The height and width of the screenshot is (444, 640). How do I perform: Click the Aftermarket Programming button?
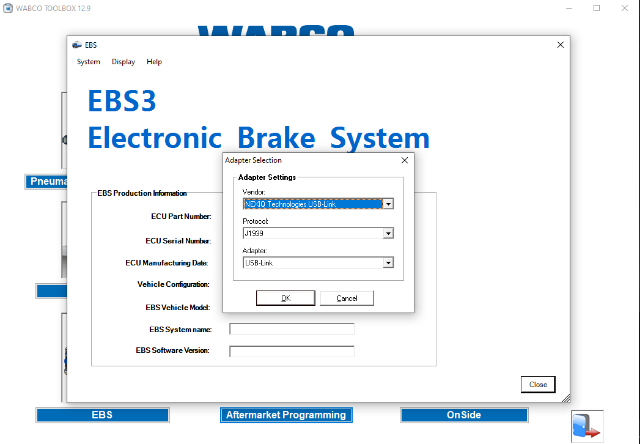pos(286,415)
